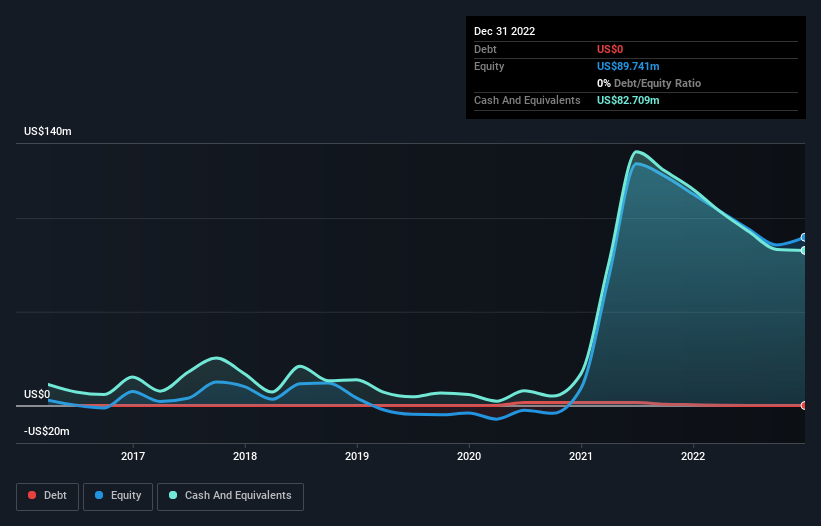Click the 2020 x-axis label

[x=469, y=456]
